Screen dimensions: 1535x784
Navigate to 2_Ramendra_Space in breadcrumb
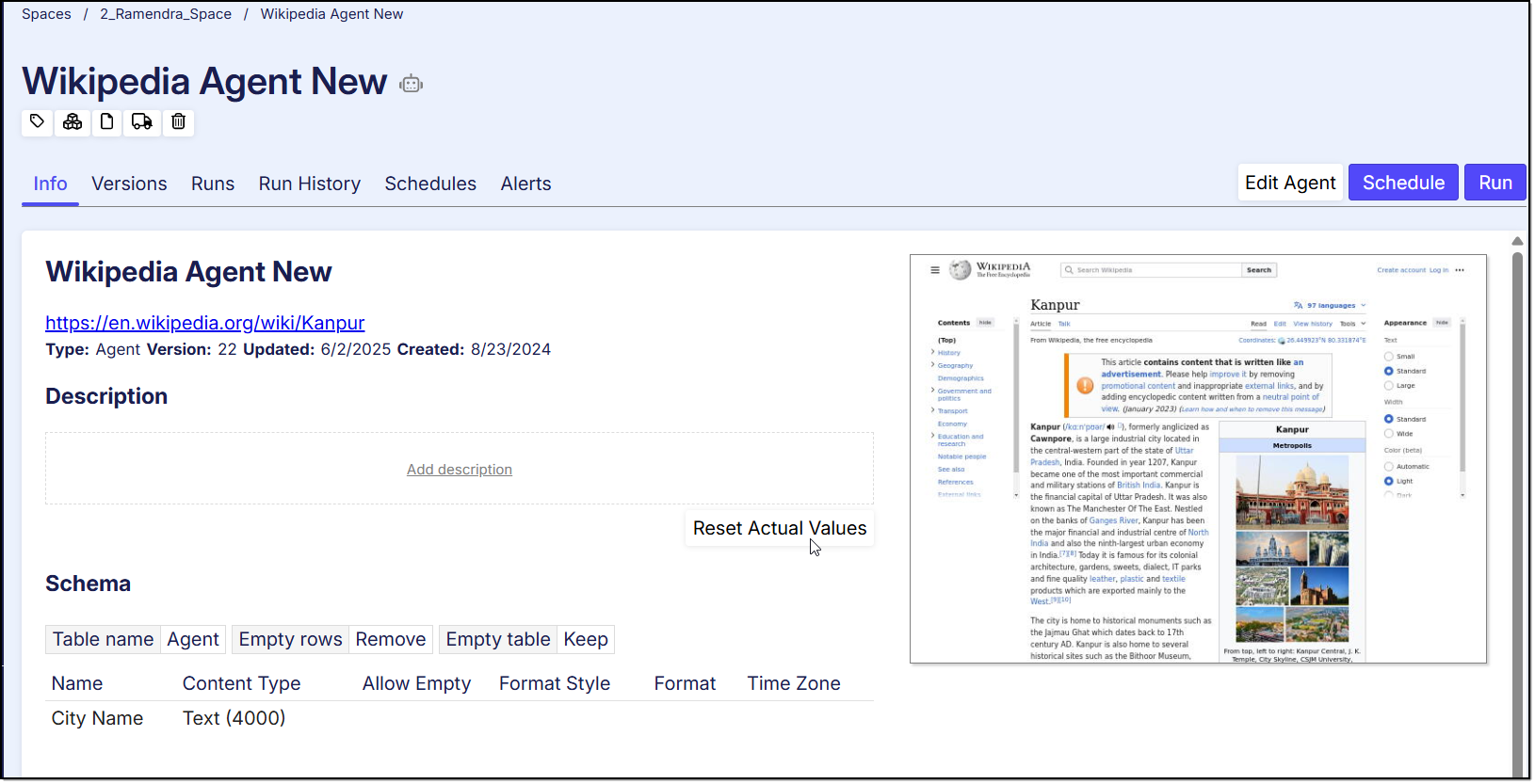click(166, 14)
